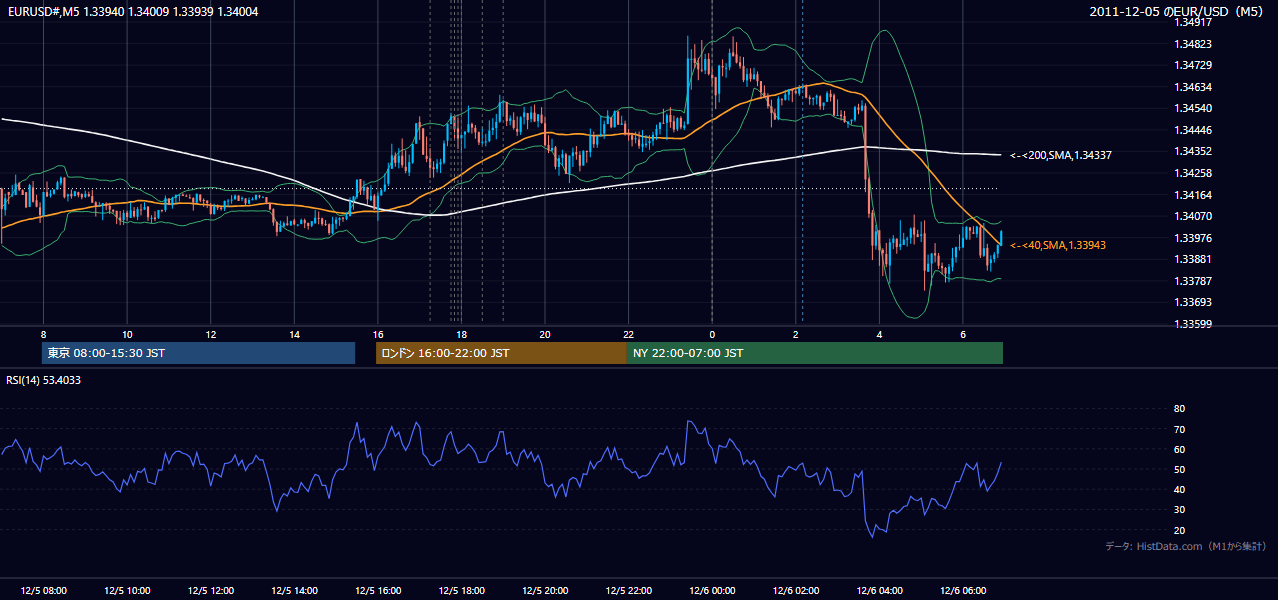Image resolution: width=1278 pixels, height=600 pixels.
Task: Click the 200 SMA 1.34337 label
Action: [1061, 155]
